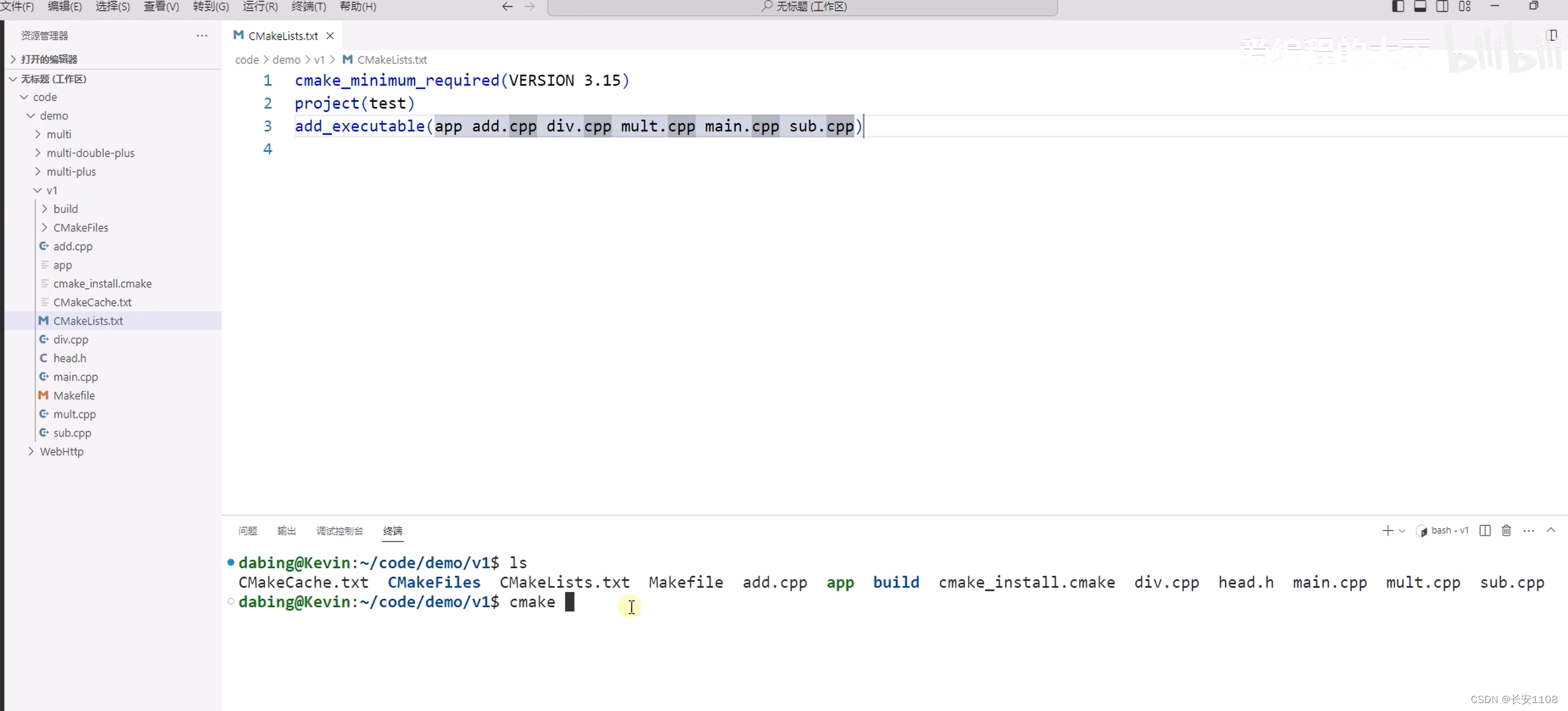Open main.cpp in the explorer

[x=75, y=377]
